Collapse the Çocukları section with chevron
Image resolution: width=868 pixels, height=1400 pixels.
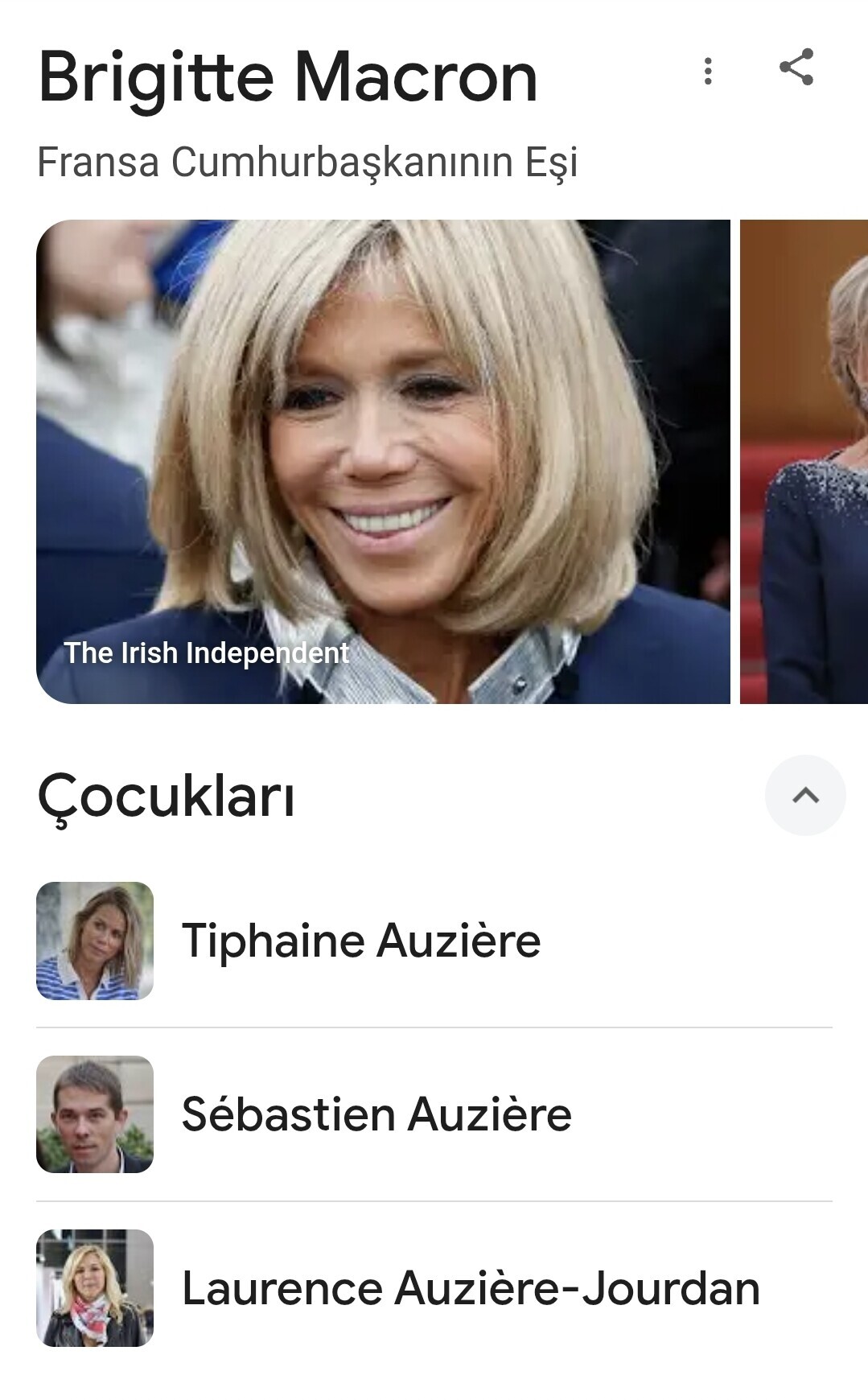[805, 795]
